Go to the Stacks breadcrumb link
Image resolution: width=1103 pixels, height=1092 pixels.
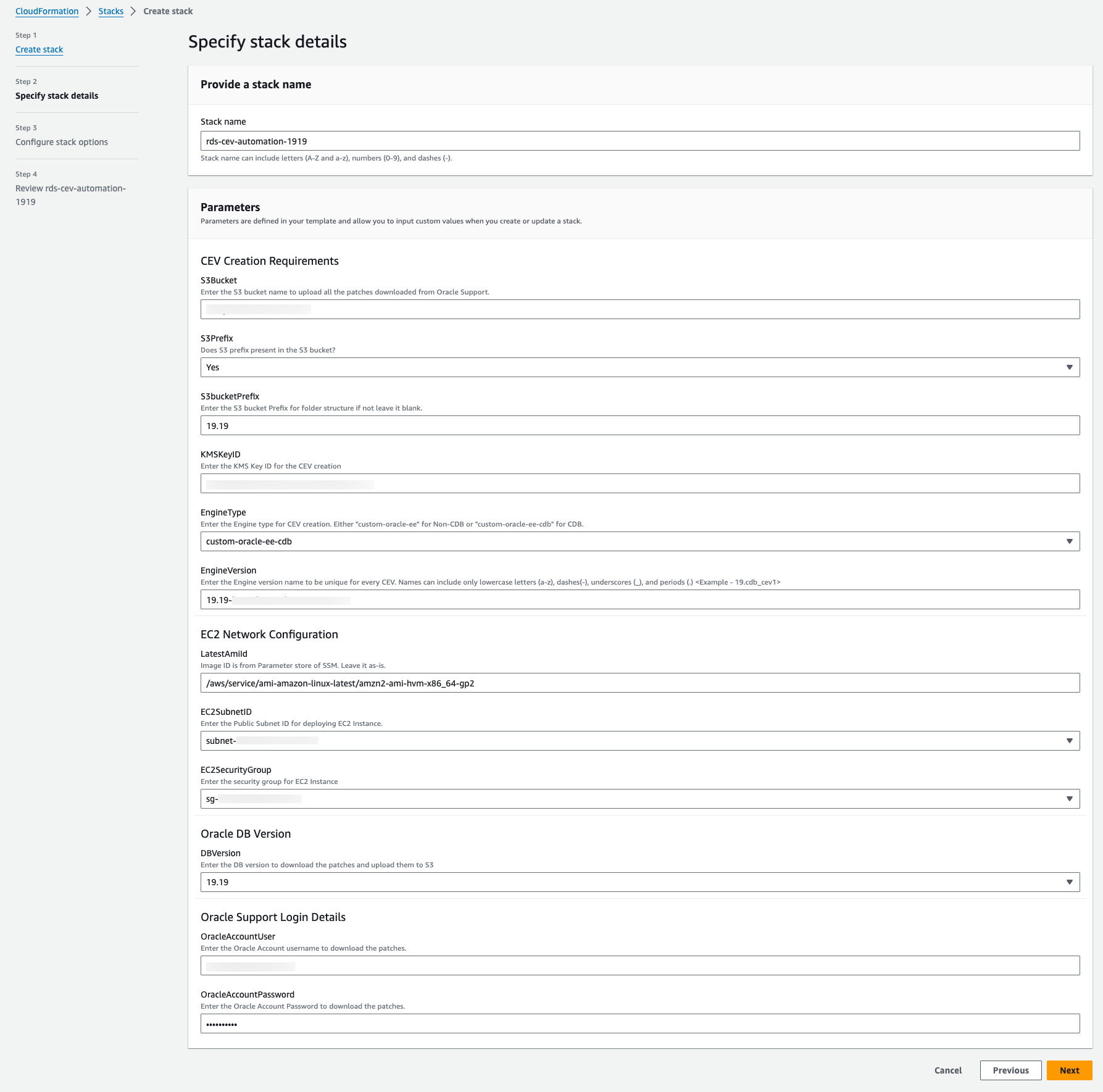(110, 11)
